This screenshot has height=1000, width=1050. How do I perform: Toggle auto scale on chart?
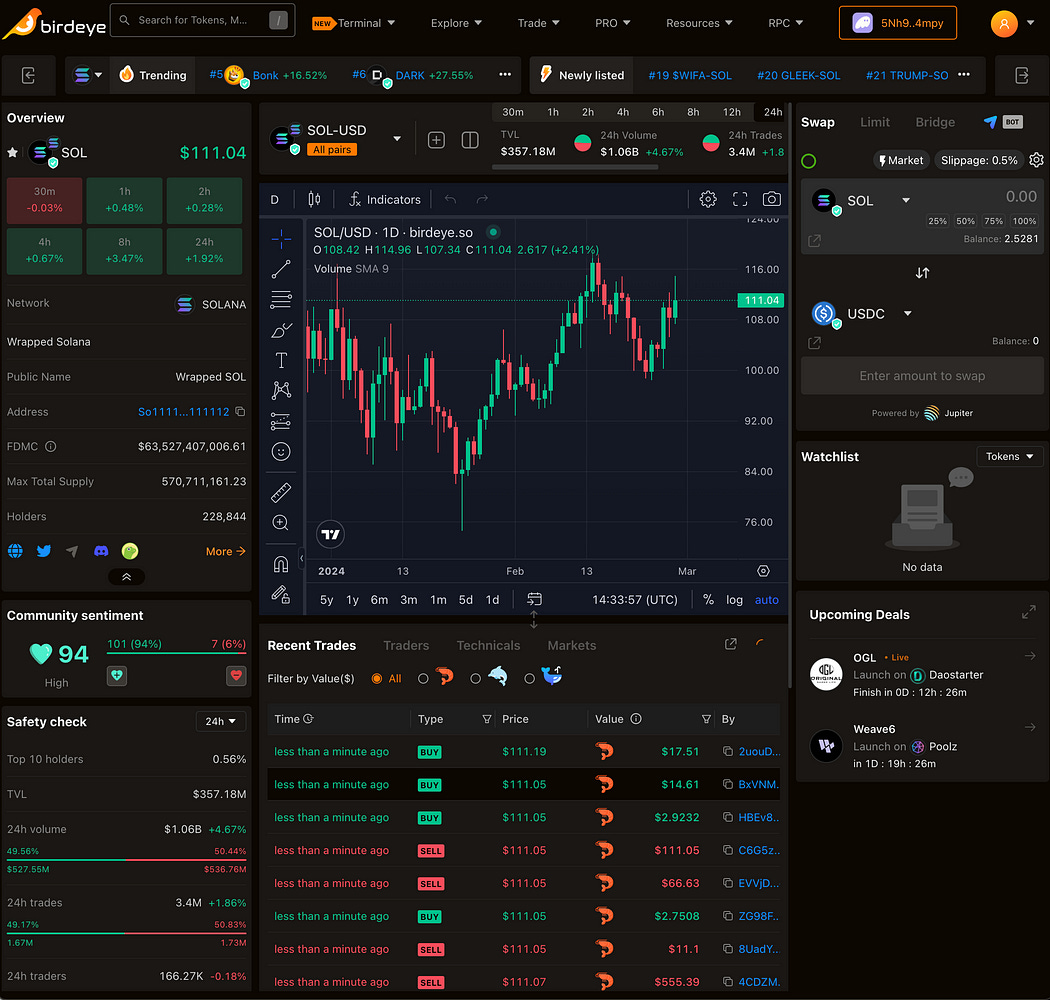[x=767, y=599]
